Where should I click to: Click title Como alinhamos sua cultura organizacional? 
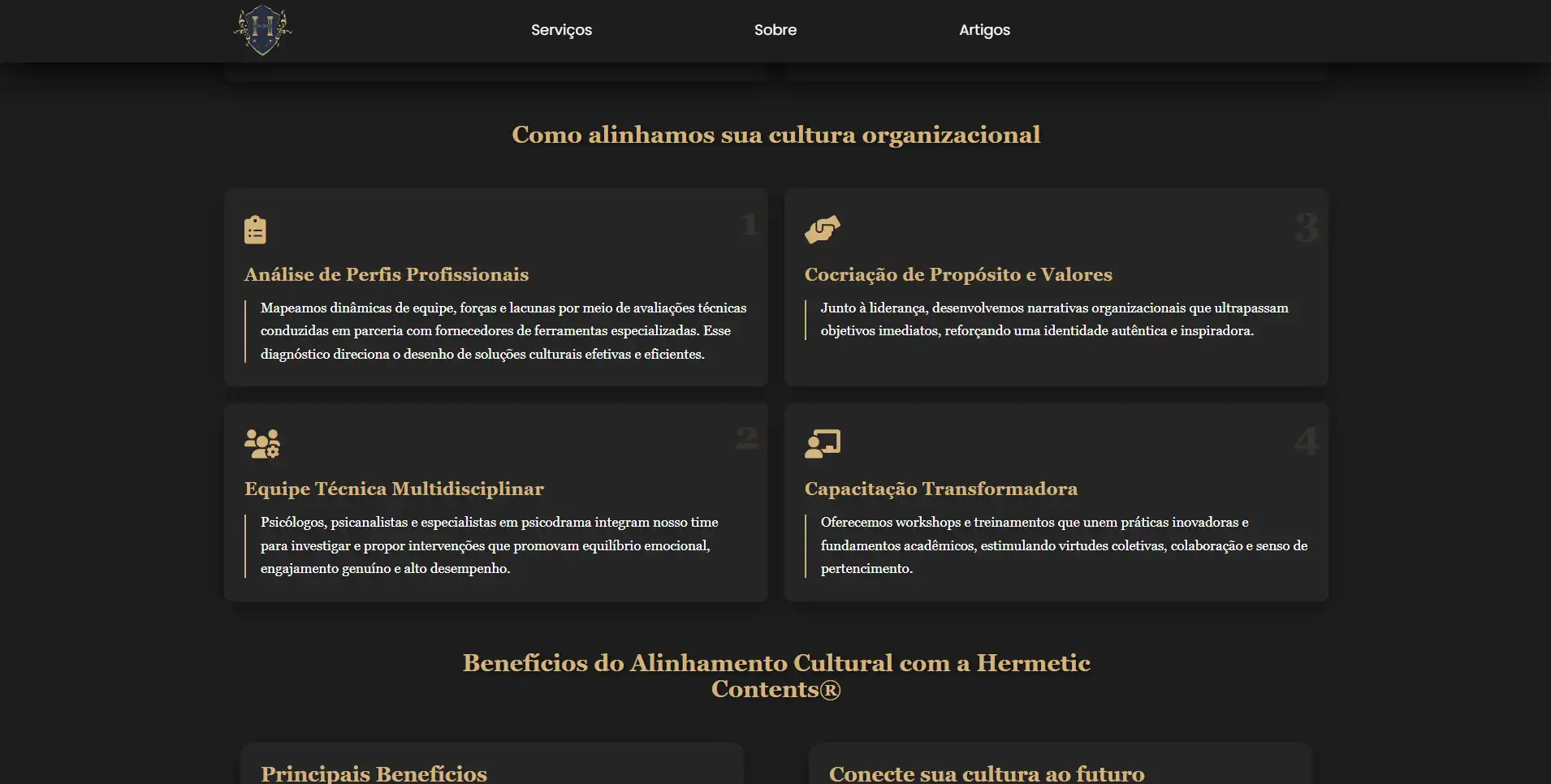(775, 135)
